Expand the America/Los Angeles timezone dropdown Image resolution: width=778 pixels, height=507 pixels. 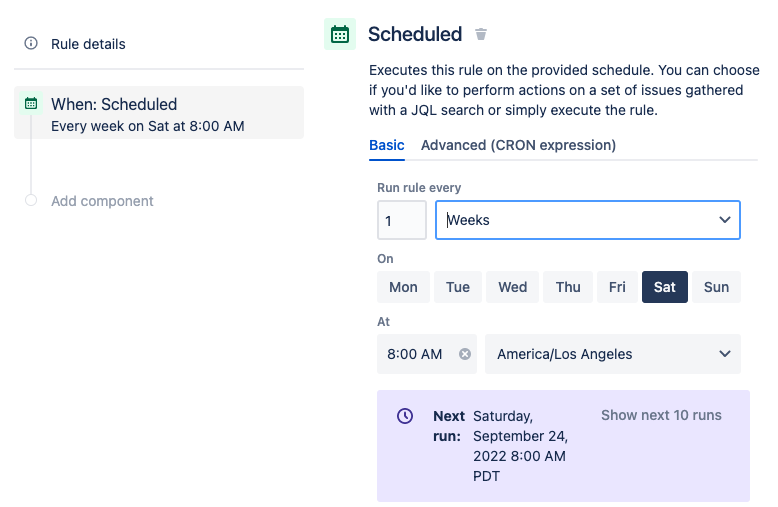(x=612, y=354)
